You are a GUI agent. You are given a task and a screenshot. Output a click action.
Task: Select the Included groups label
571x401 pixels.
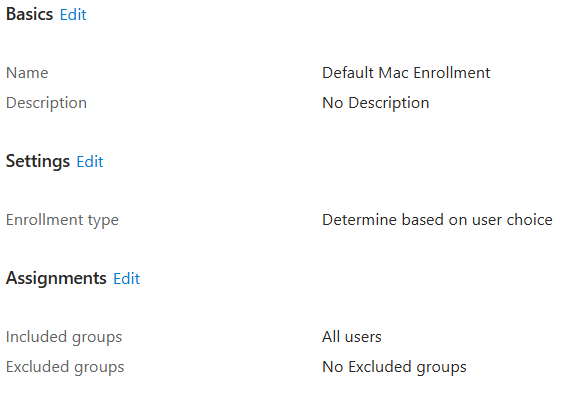click(64, 337)
